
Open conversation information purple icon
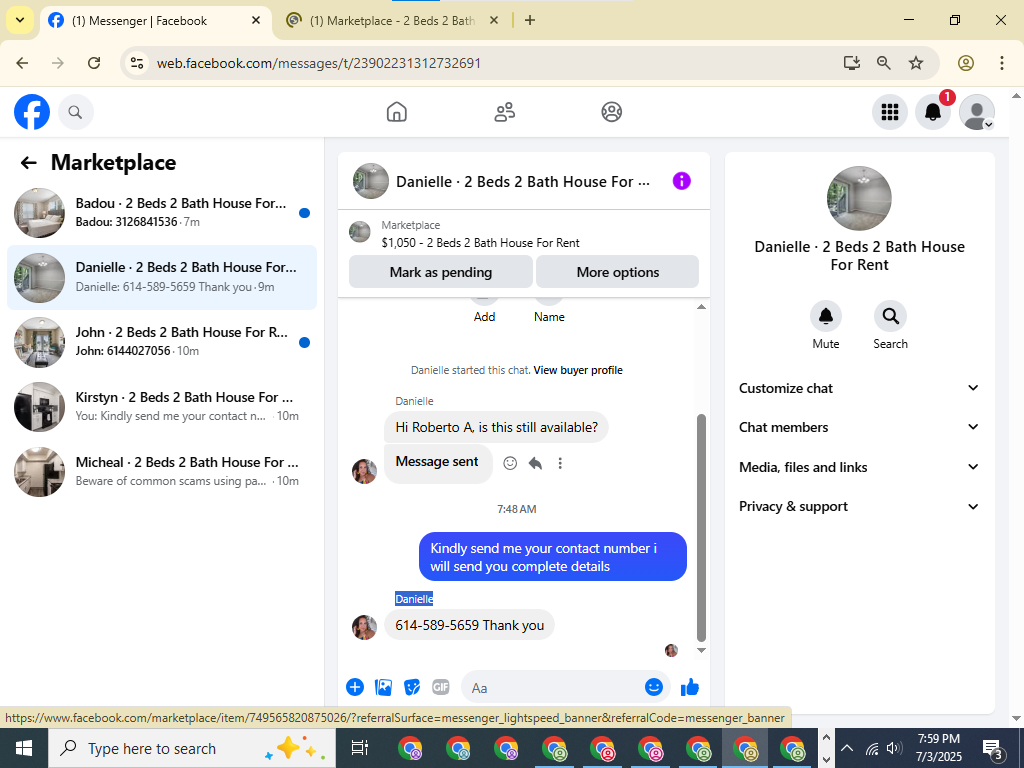681,181
